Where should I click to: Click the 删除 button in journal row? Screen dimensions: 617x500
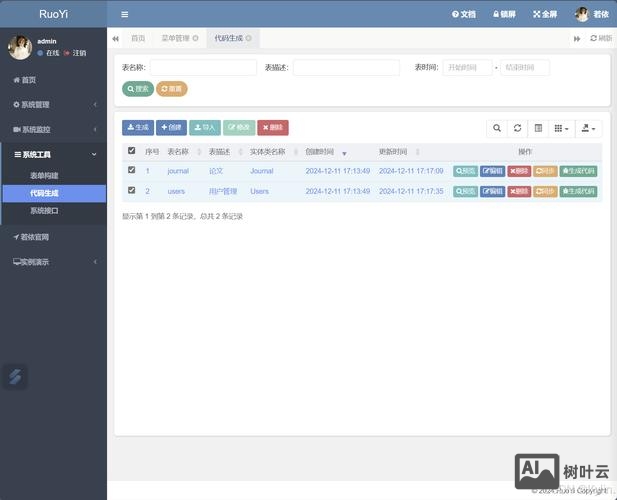[x=519, y=171]
